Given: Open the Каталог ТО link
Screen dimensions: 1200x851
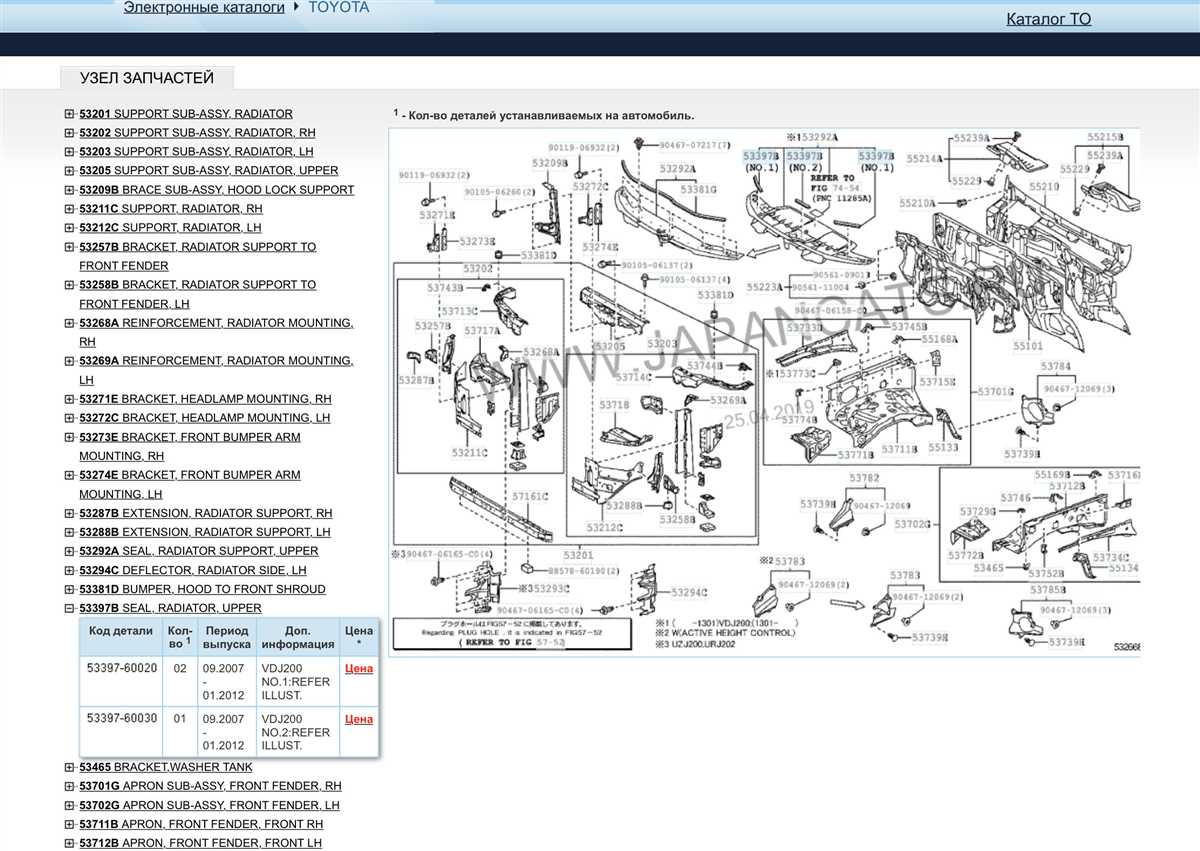Looking at the screenshot, I should tap(1047, 19).
